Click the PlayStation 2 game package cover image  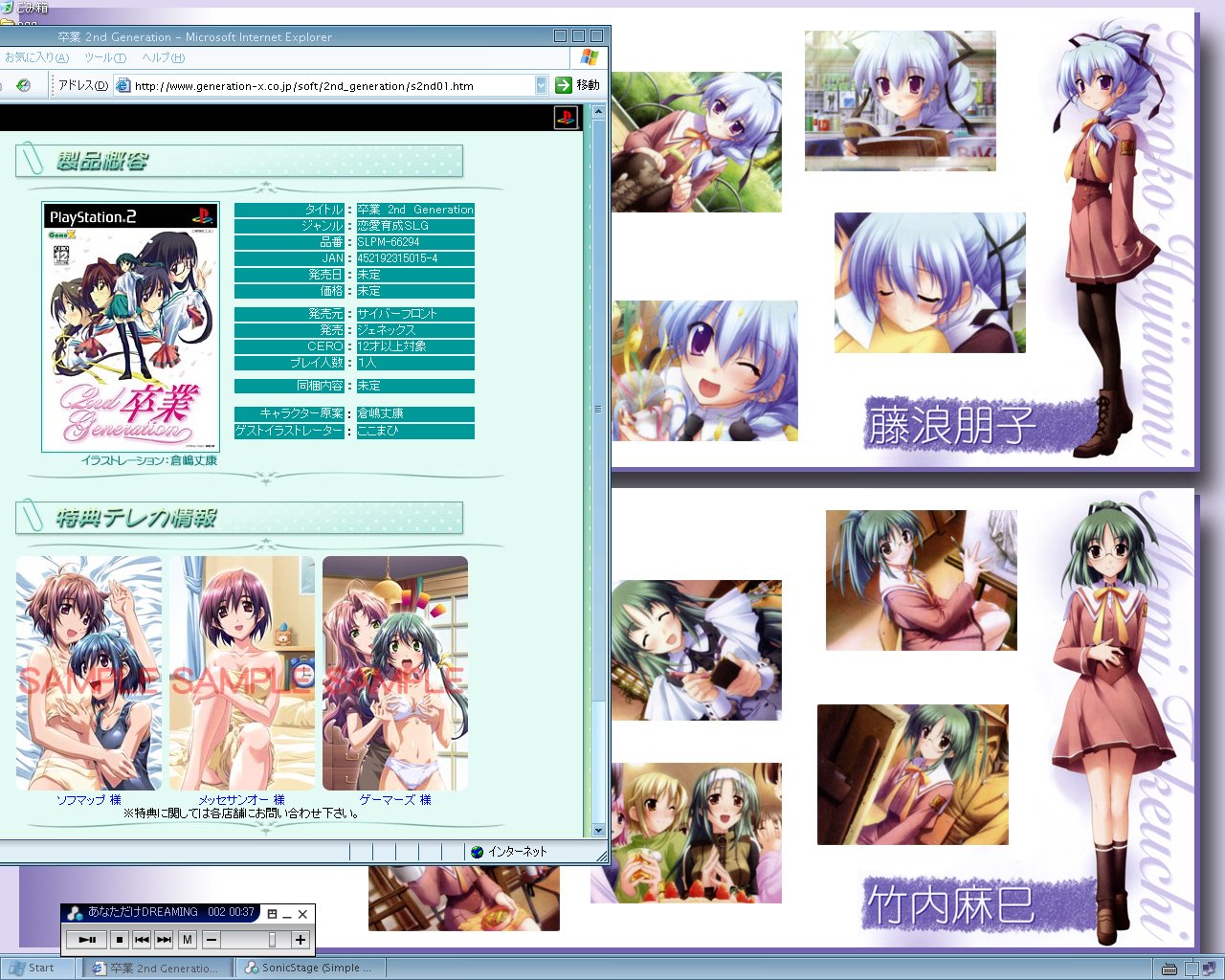click(130, 325)
